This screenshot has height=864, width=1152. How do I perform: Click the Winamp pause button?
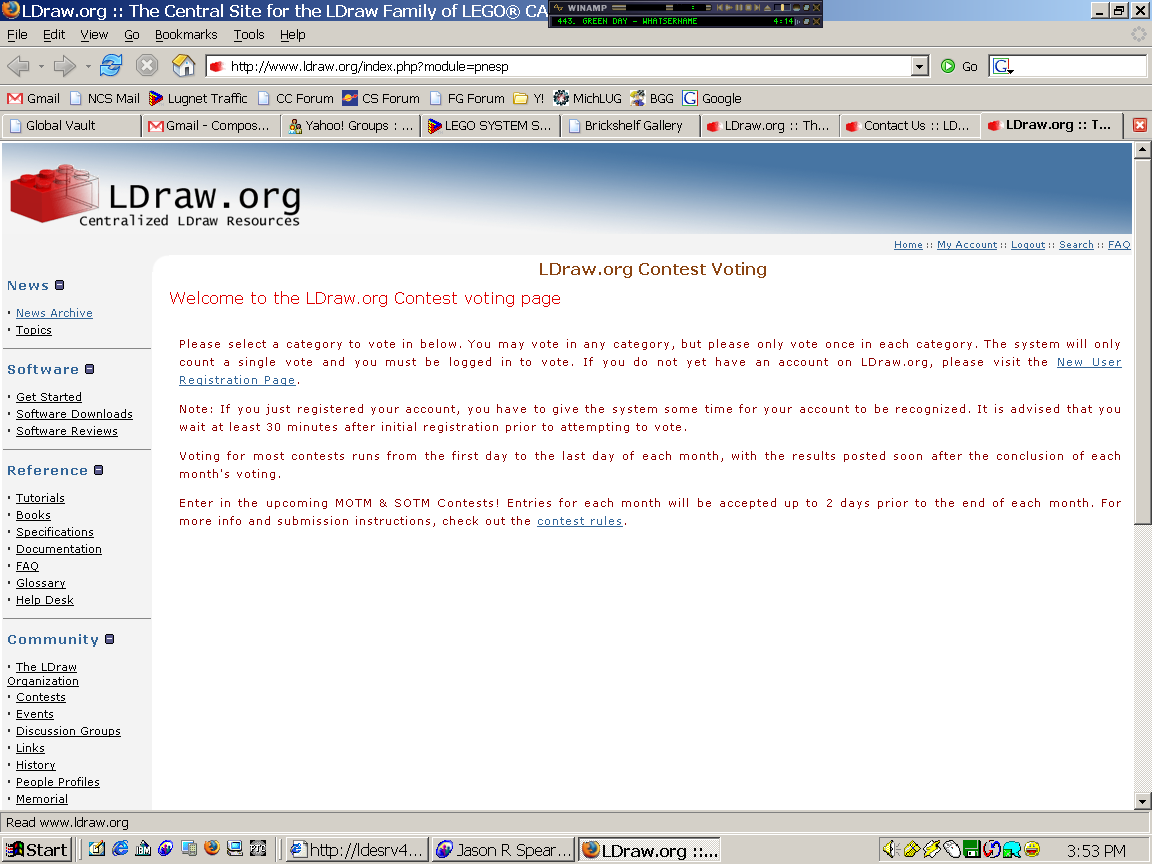(x=738, y=7)
